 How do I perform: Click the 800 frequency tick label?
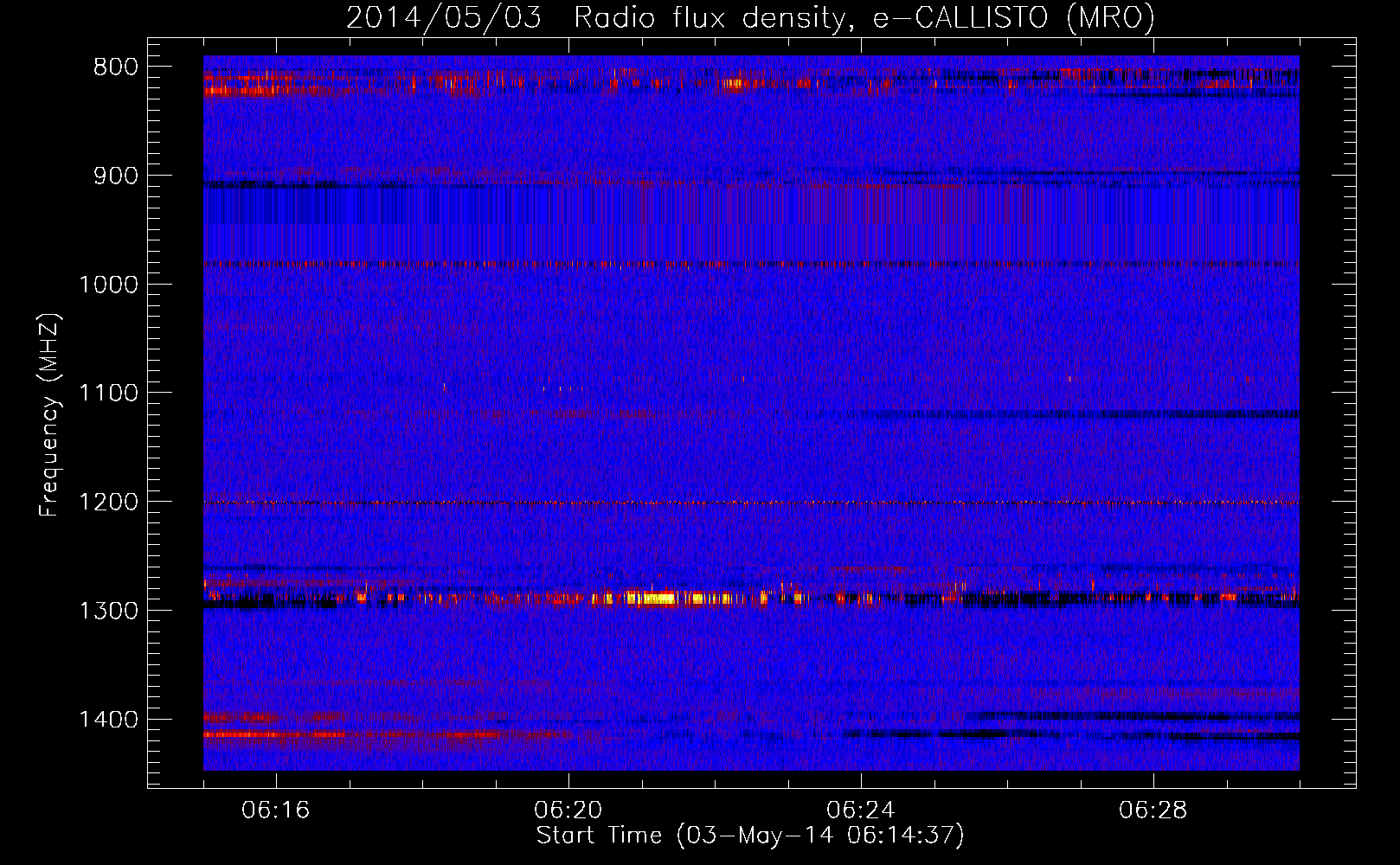[116, 67]
